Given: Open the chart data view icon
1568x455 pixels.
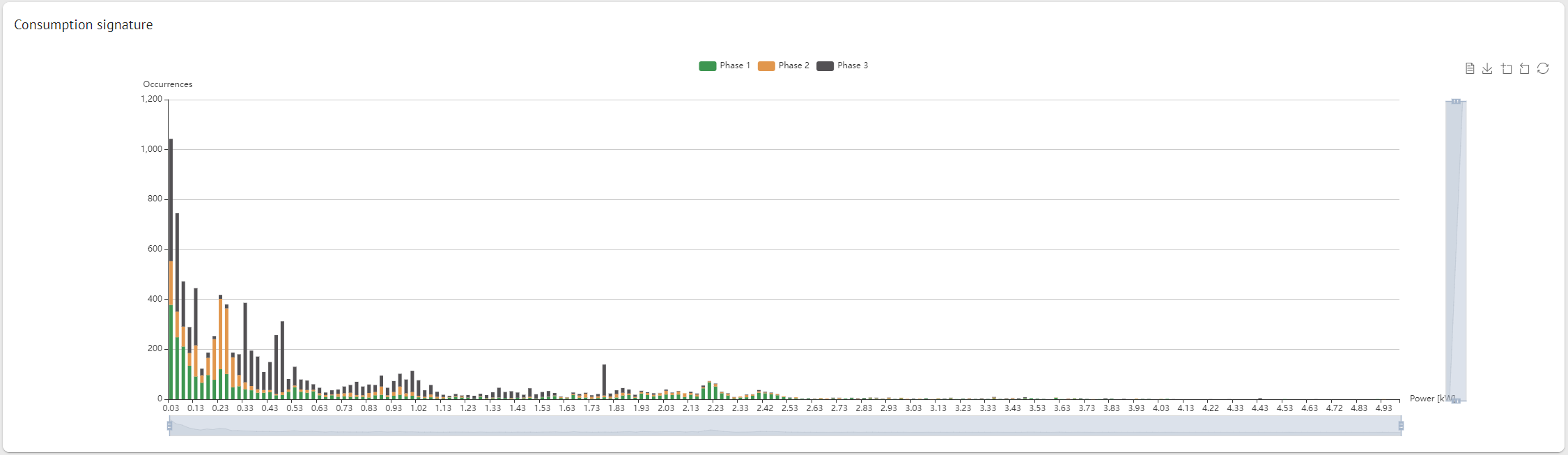Looking at the screenshot, I should coord(1470,68).
